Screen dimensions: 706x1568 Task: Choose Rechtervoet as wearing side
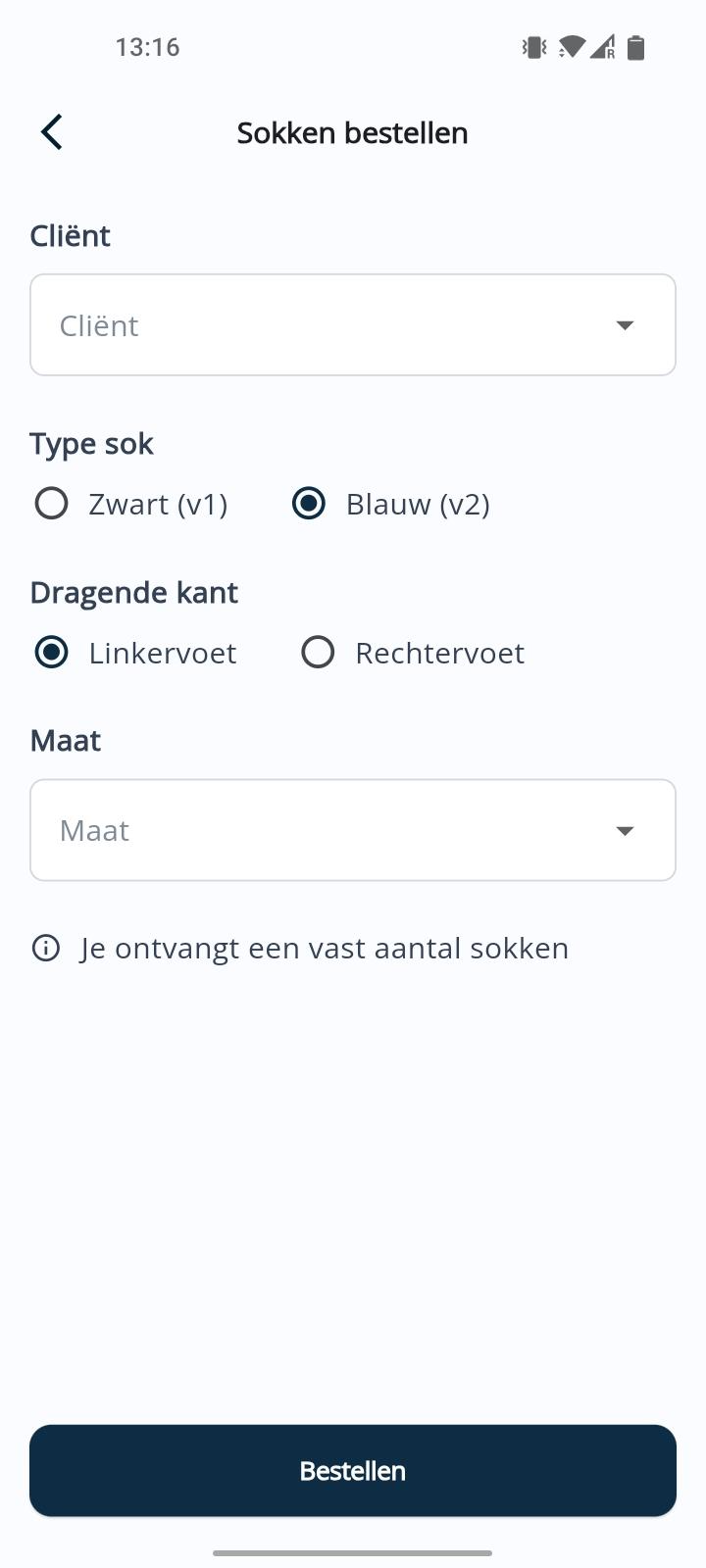pos(318,653)
